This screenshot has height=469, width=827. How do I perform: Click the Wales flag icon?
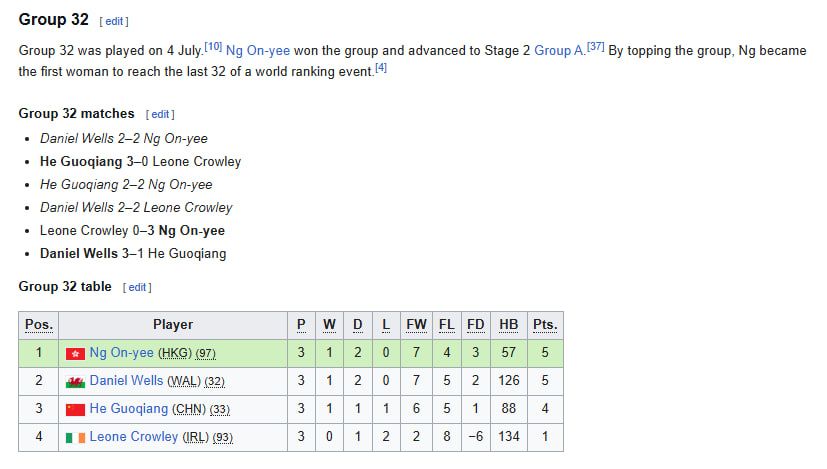click(x=75, y=382)
